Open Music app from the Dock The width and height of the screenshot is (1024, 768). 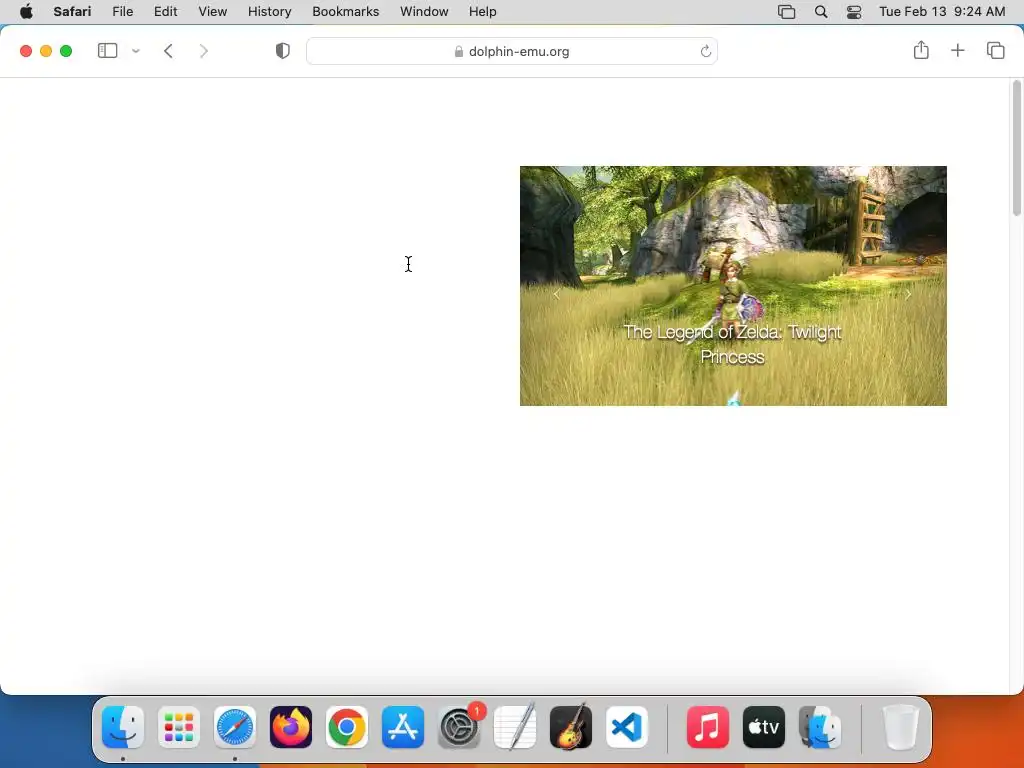(708, 727)
